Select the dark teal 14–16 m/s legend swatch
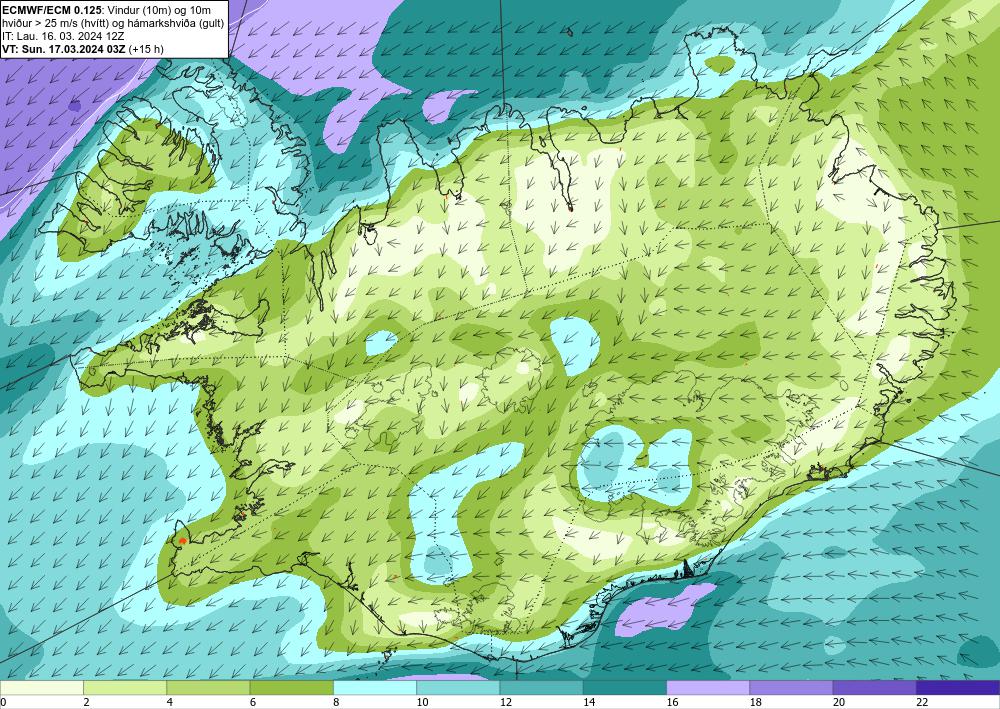Screen dimensions: 1000x709 tap(625, 688)
